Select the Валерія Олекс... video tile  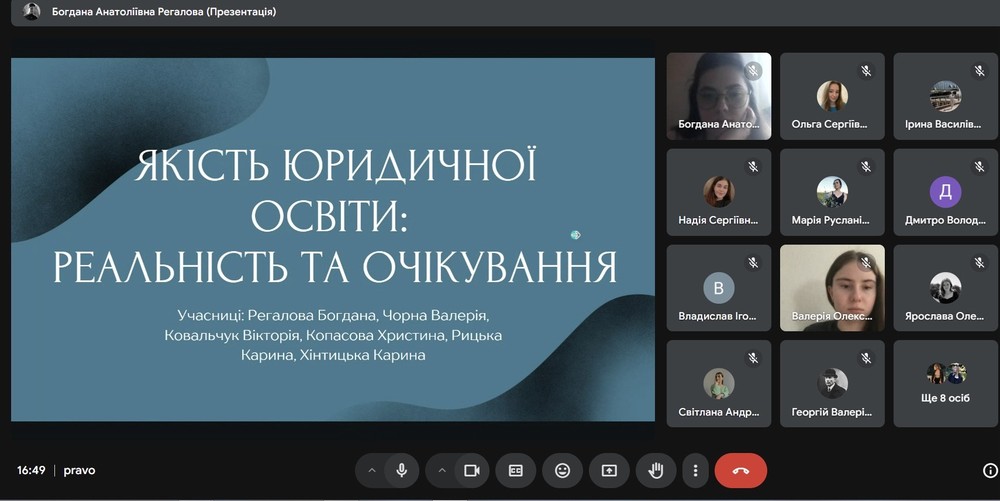[x=832, y=288]
